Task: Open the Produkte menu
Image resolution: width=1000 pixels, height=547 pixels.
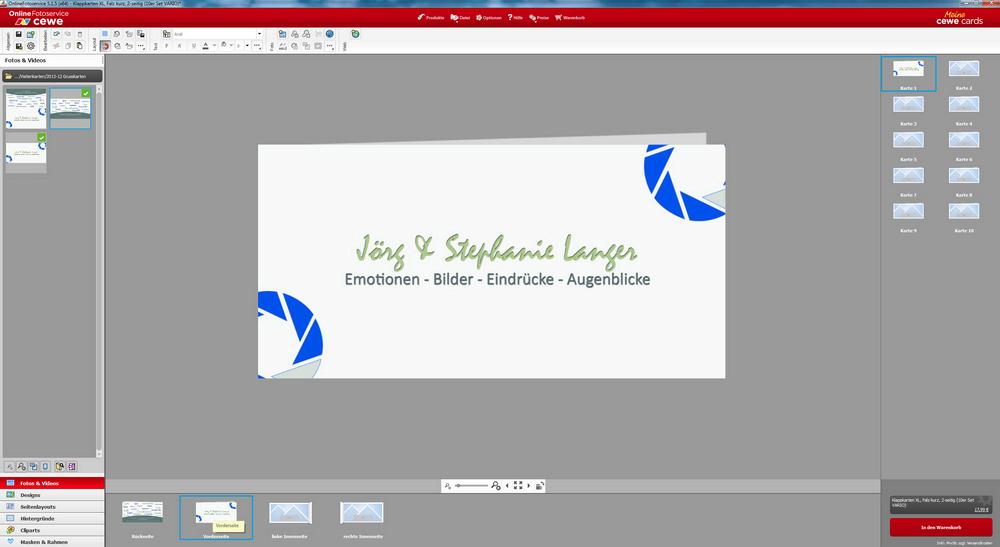Action: 430,18
